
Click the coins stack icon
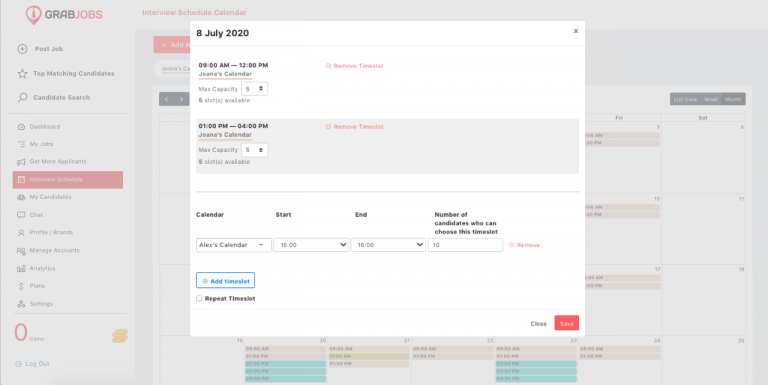120,336
